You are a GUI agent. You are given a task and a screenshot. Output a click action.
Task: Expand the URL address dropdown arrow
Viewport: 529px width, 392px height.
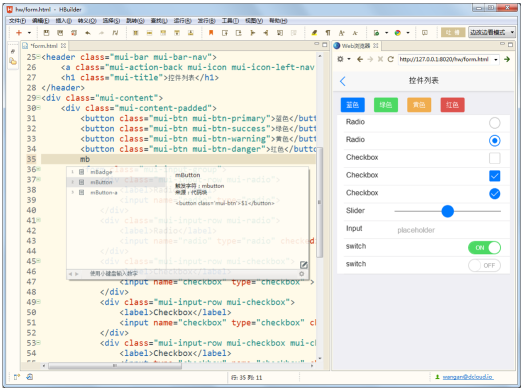tap(496, 59)
